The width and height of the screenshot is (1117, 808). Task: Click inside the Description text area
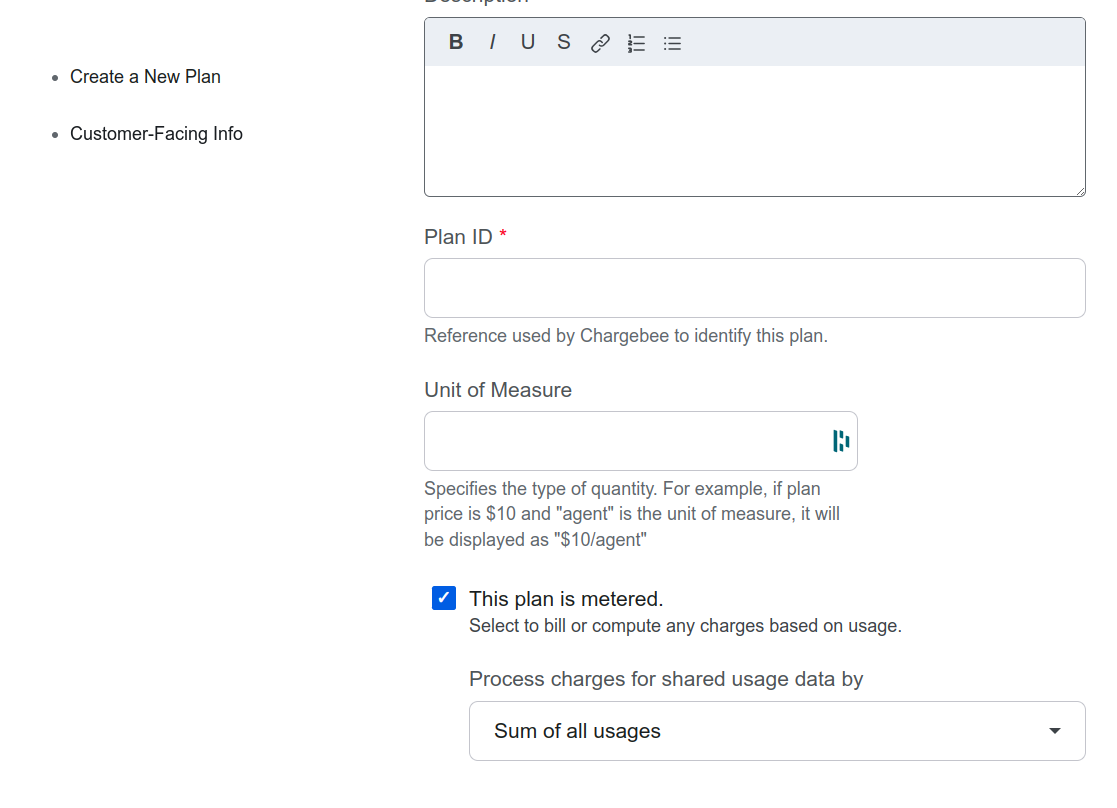pos(754,130)
